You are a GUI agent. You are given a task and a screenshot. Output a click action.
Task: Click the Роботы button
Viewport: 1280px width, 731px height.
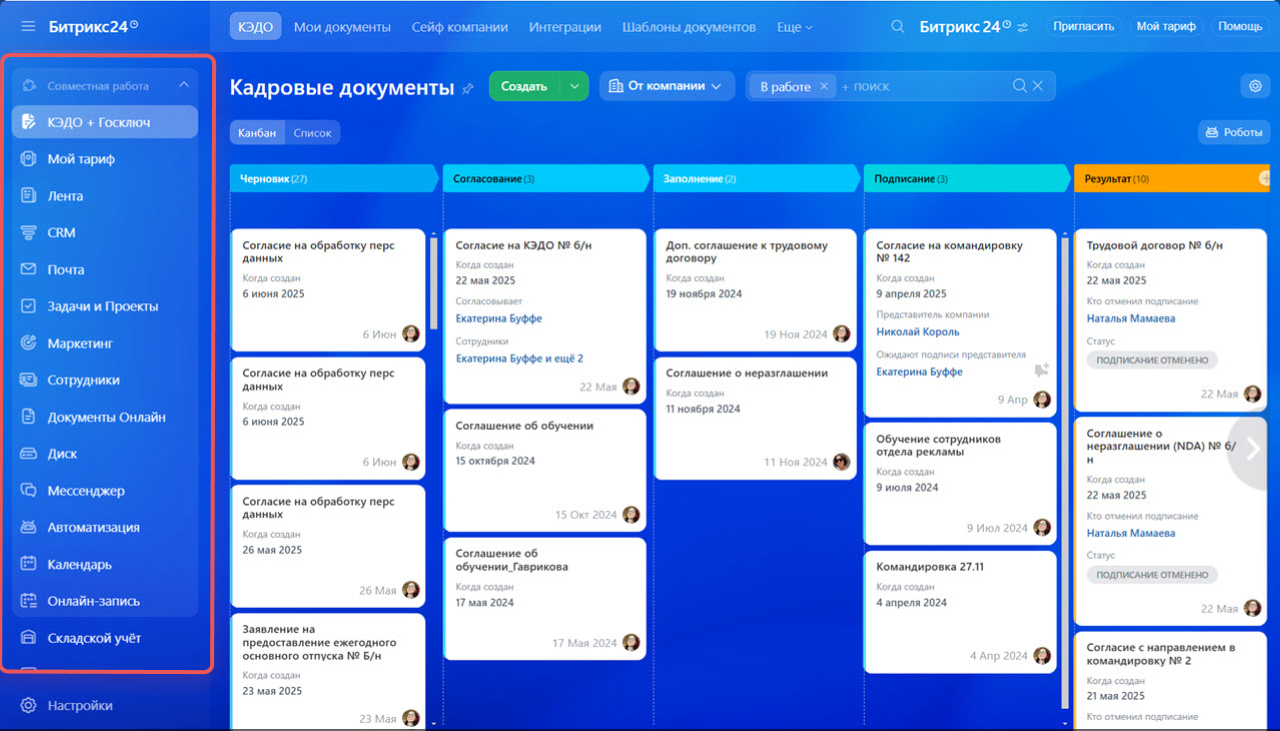click(x=1234, y=132)
